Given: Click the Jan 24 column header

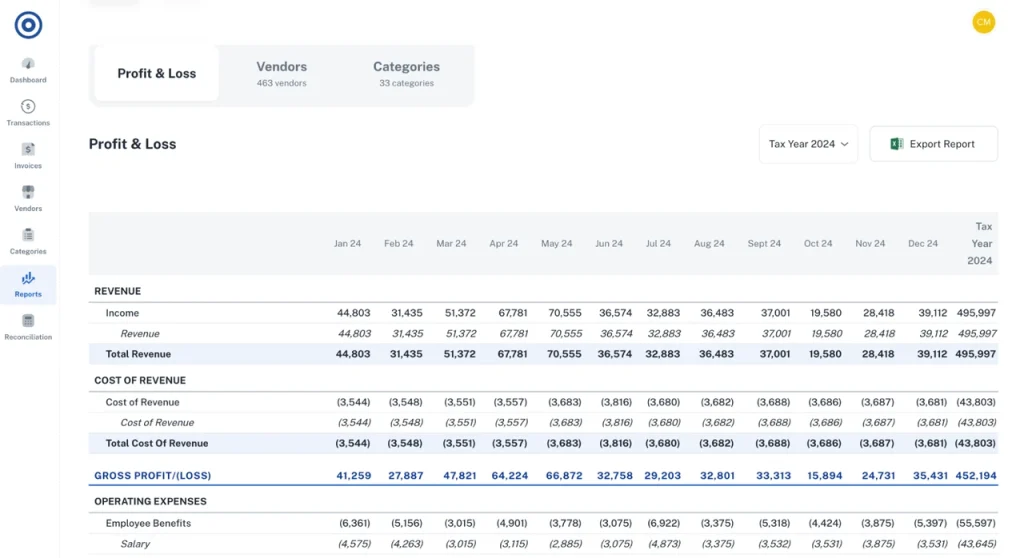Looking at the screenshot, I should click(x=347, y=243).
